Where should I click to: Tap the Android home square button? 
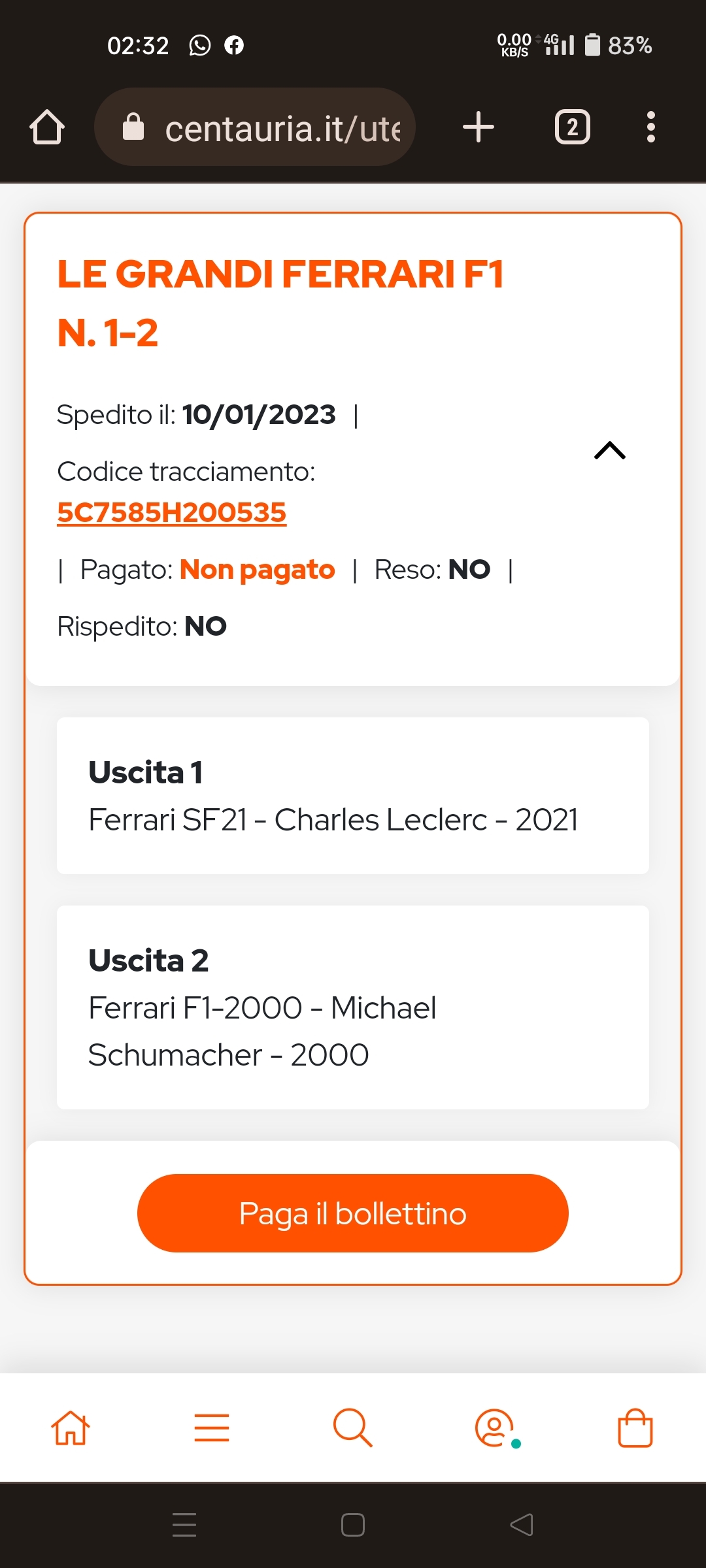click(x=353, y=1525)
